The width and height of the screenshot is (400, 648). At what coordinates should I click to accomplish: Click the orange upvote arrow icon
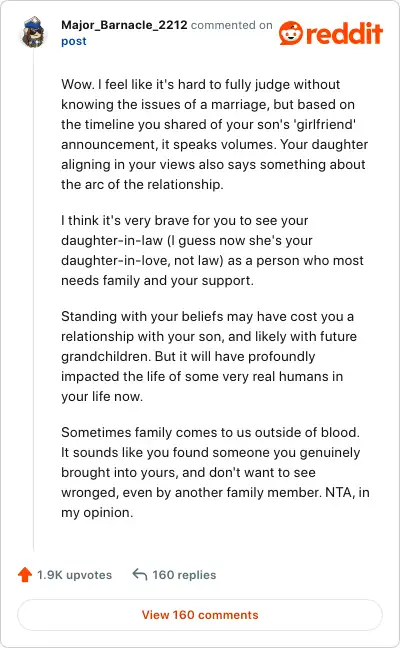click(x=25, y=574)
